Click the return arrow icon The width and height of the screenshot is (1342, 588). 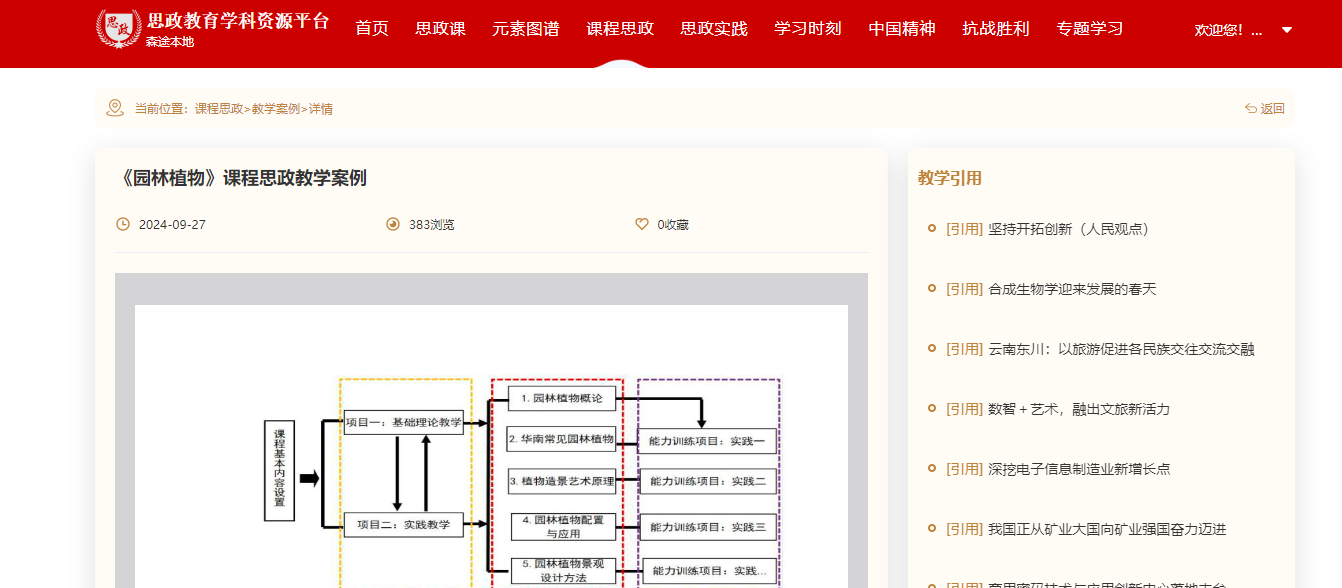point(1251,108)
